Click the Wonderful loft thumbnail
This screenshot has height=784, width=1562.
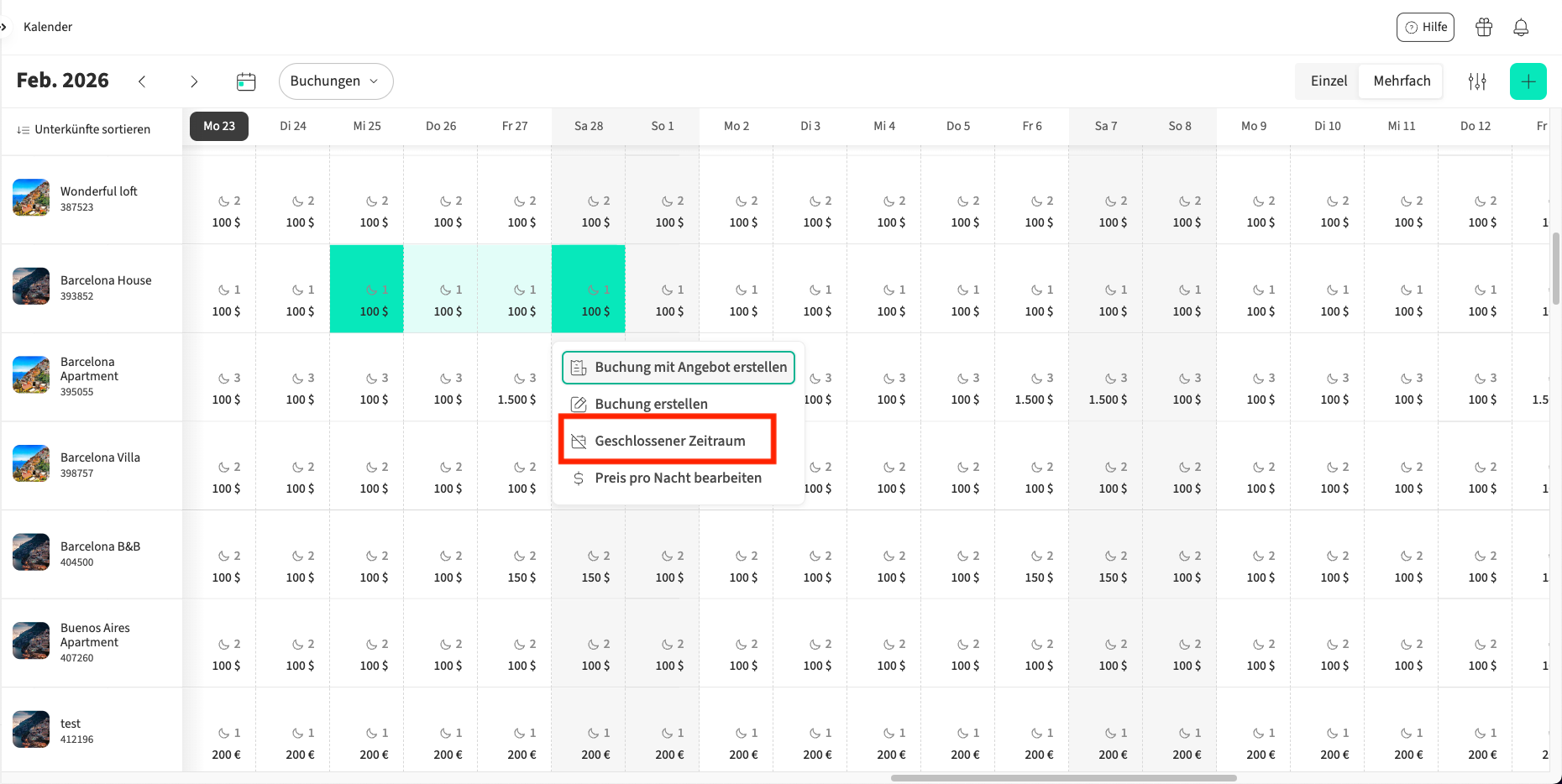(x=31, y=198)
